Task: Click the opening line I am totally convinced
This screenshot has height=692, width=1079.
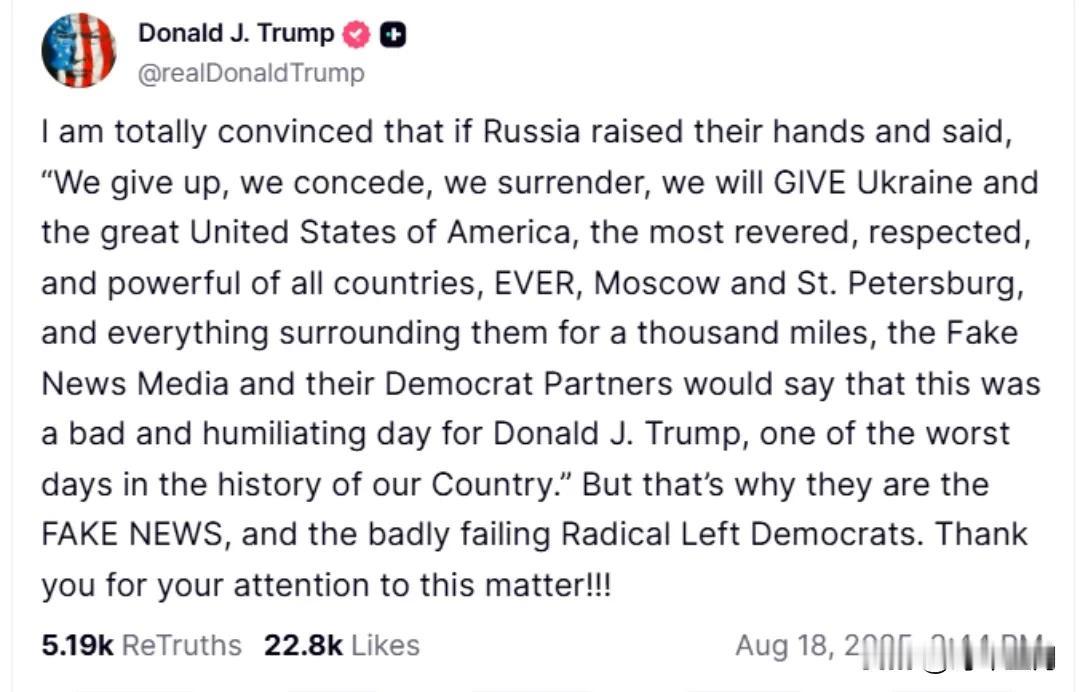Action: pos(207,132)
